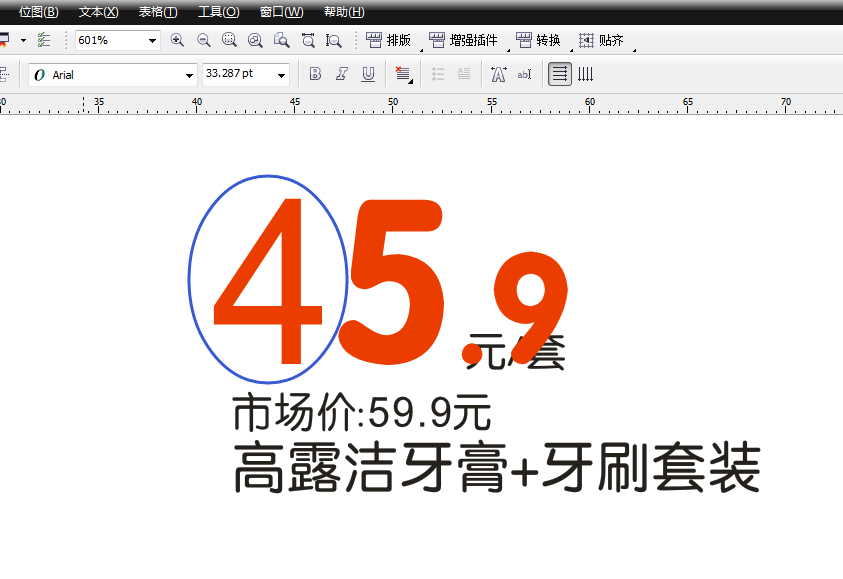Image resolution: width=843 pixels, height=579 pixels.
Task: Toggle Bold formatting
Action: tap(316, 74)
